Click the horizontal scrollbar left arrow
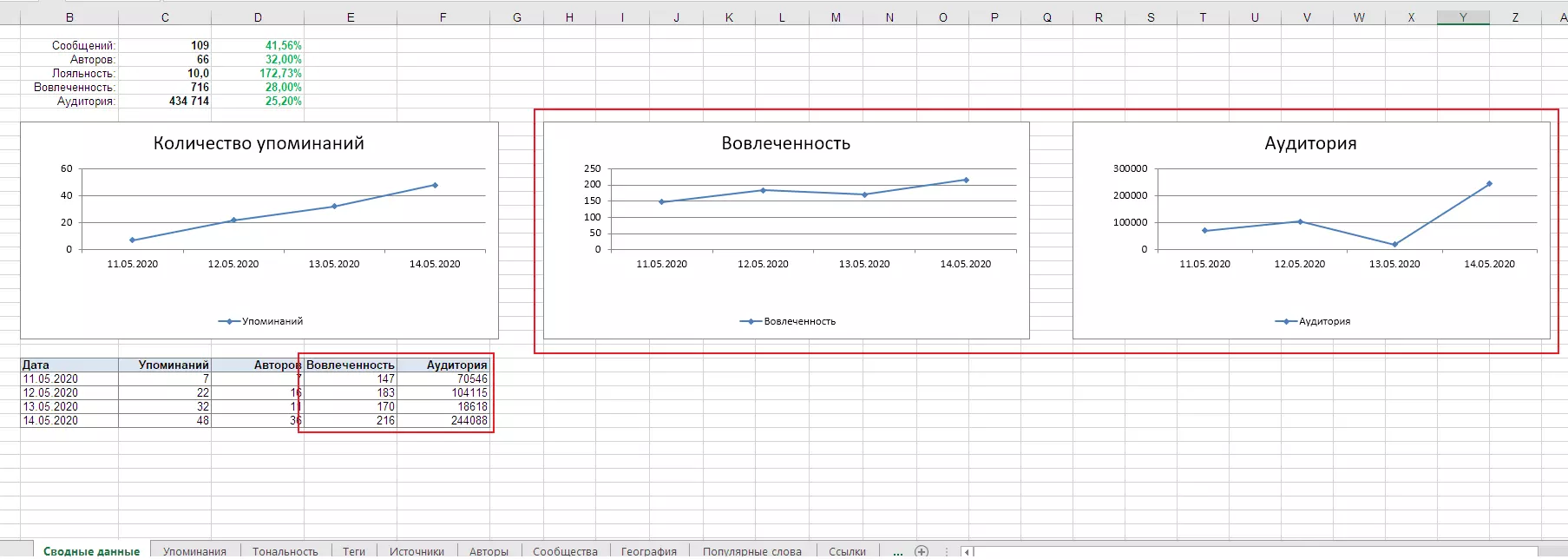 967,551
